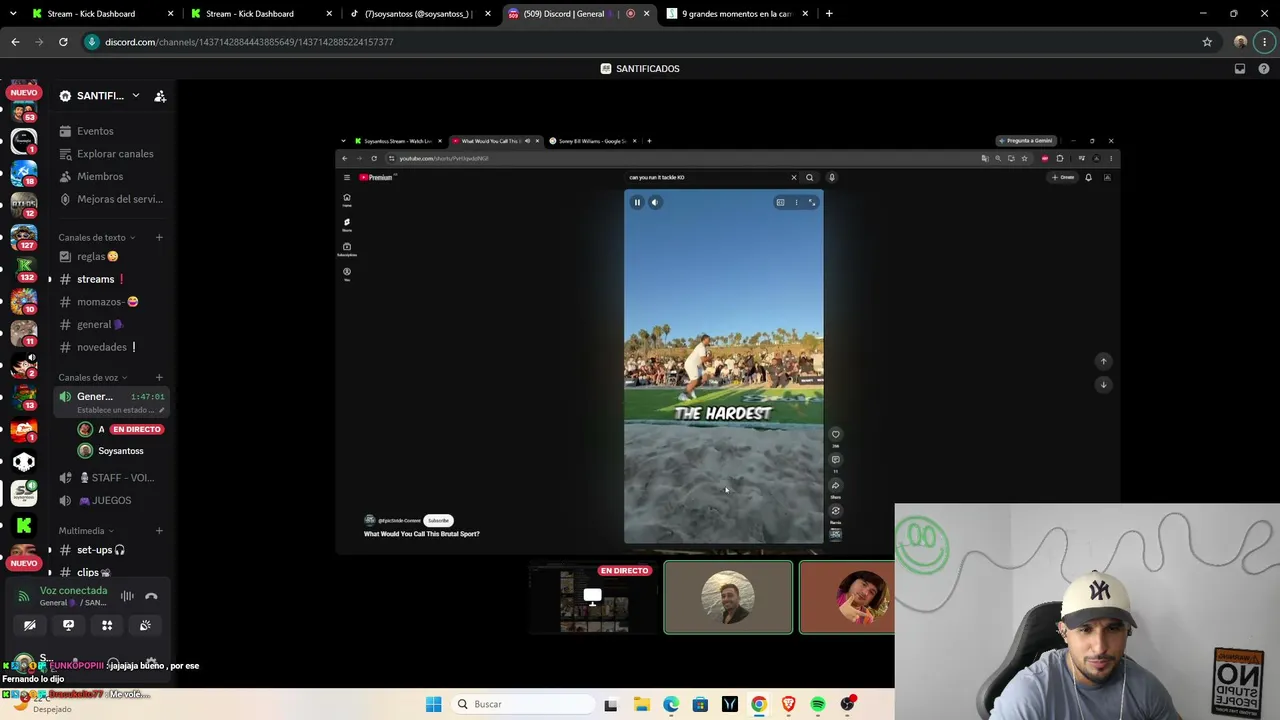Add a channel to Canales de texto
Screen dimensions: 1280x720
point(159,238)
